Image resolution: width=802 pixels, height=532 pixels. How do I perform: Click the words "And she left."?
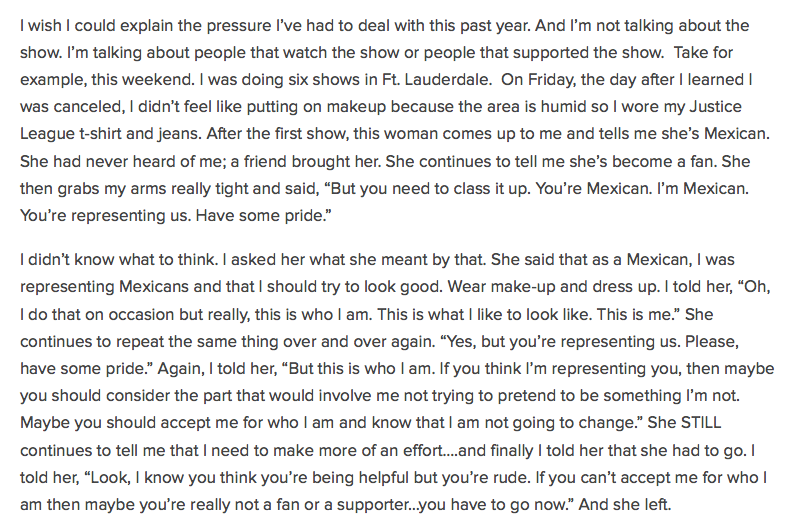tap(625, 505)
